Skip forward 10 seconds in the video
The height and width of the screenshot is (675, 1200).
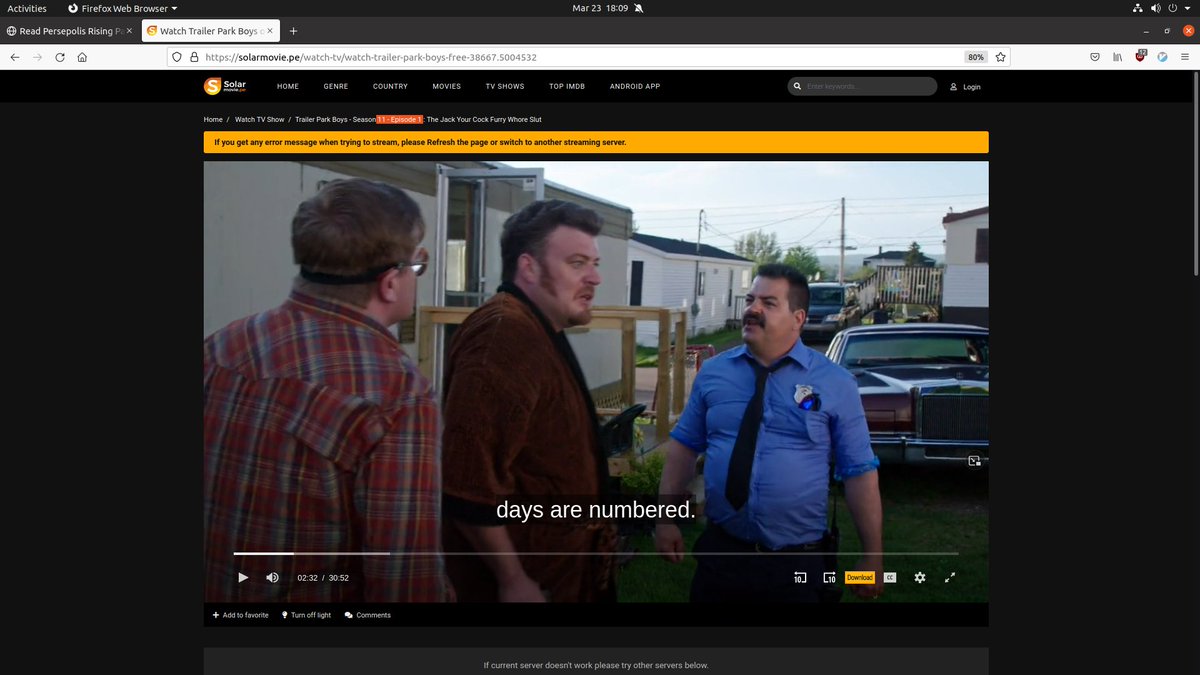[829, 577]
